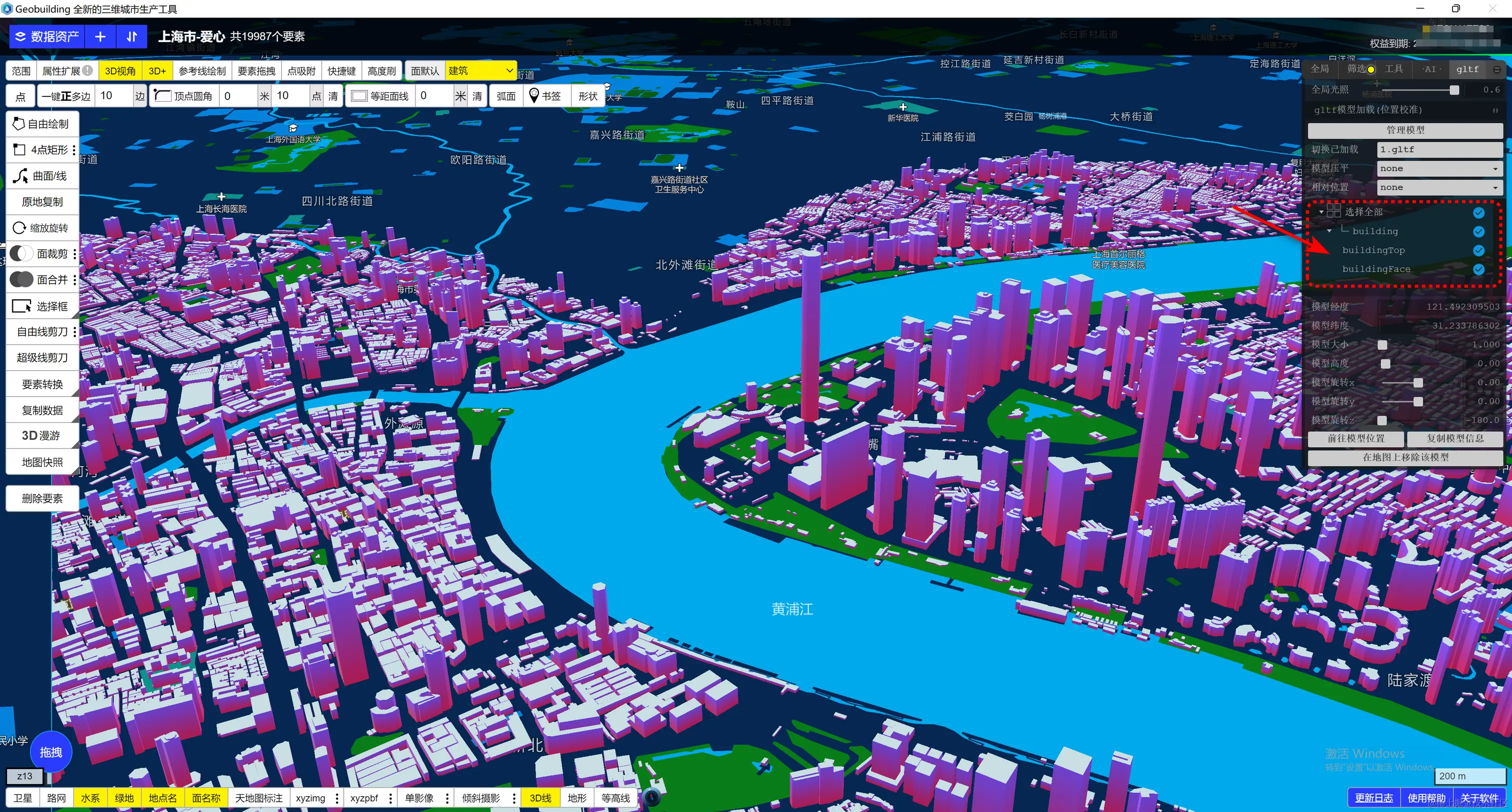Screen dimensions: 1512x812
Task: Click the 选择全部 grid icon
Action: pos(1333,211)
